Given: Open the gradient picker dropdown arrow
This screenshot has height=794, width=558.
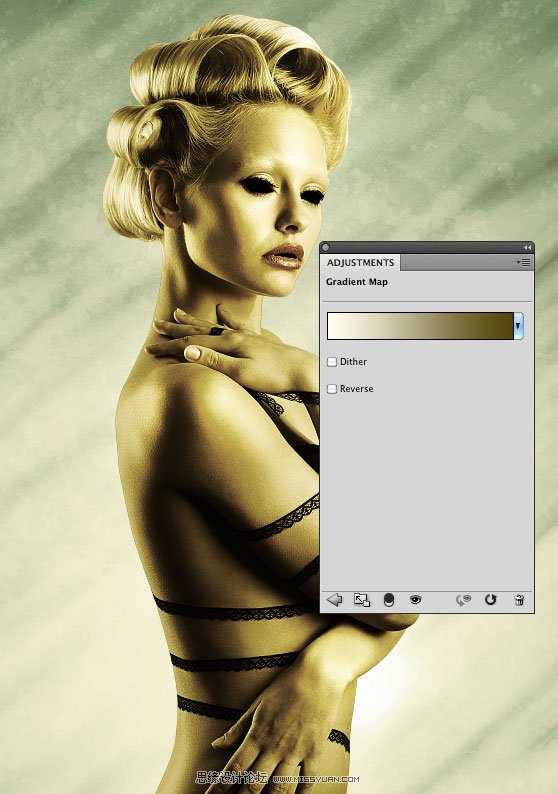Looking at the screenshot, I should click(518, 326).
